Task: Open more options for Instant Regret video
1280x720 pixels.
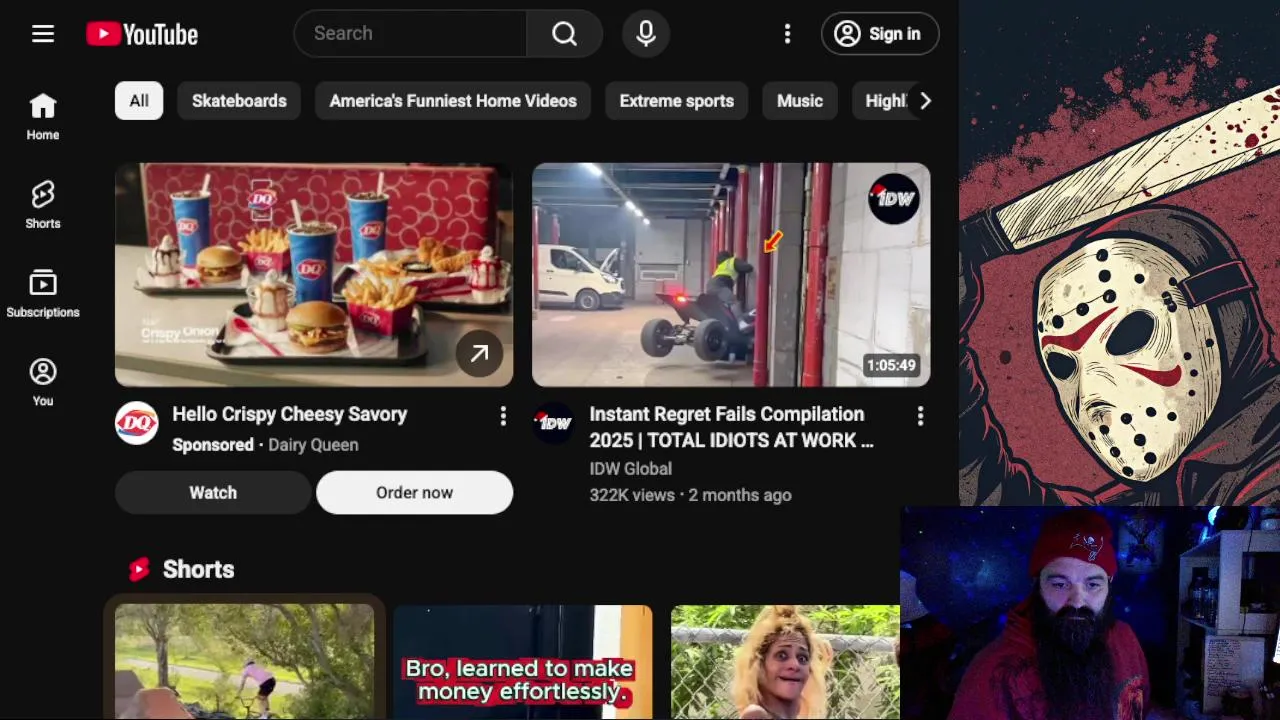Action: [920, 416]
